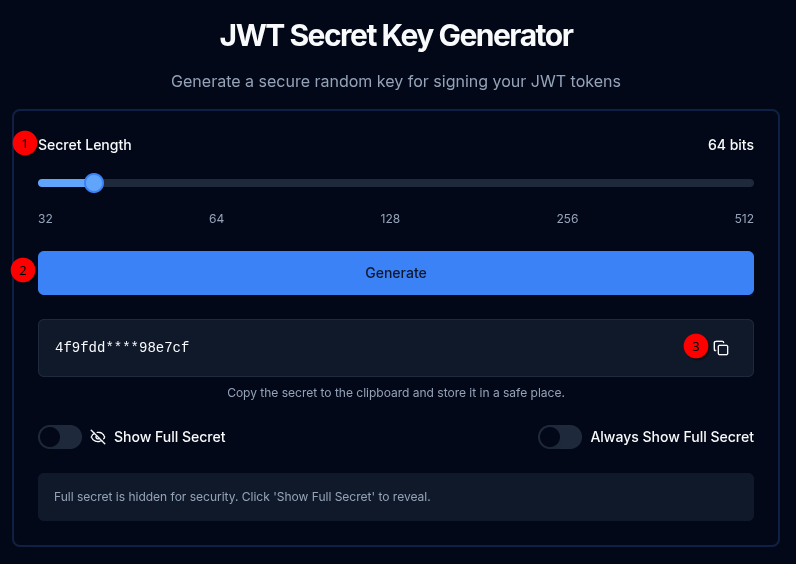Click the Show Full Secret label text

coord(170,437)
